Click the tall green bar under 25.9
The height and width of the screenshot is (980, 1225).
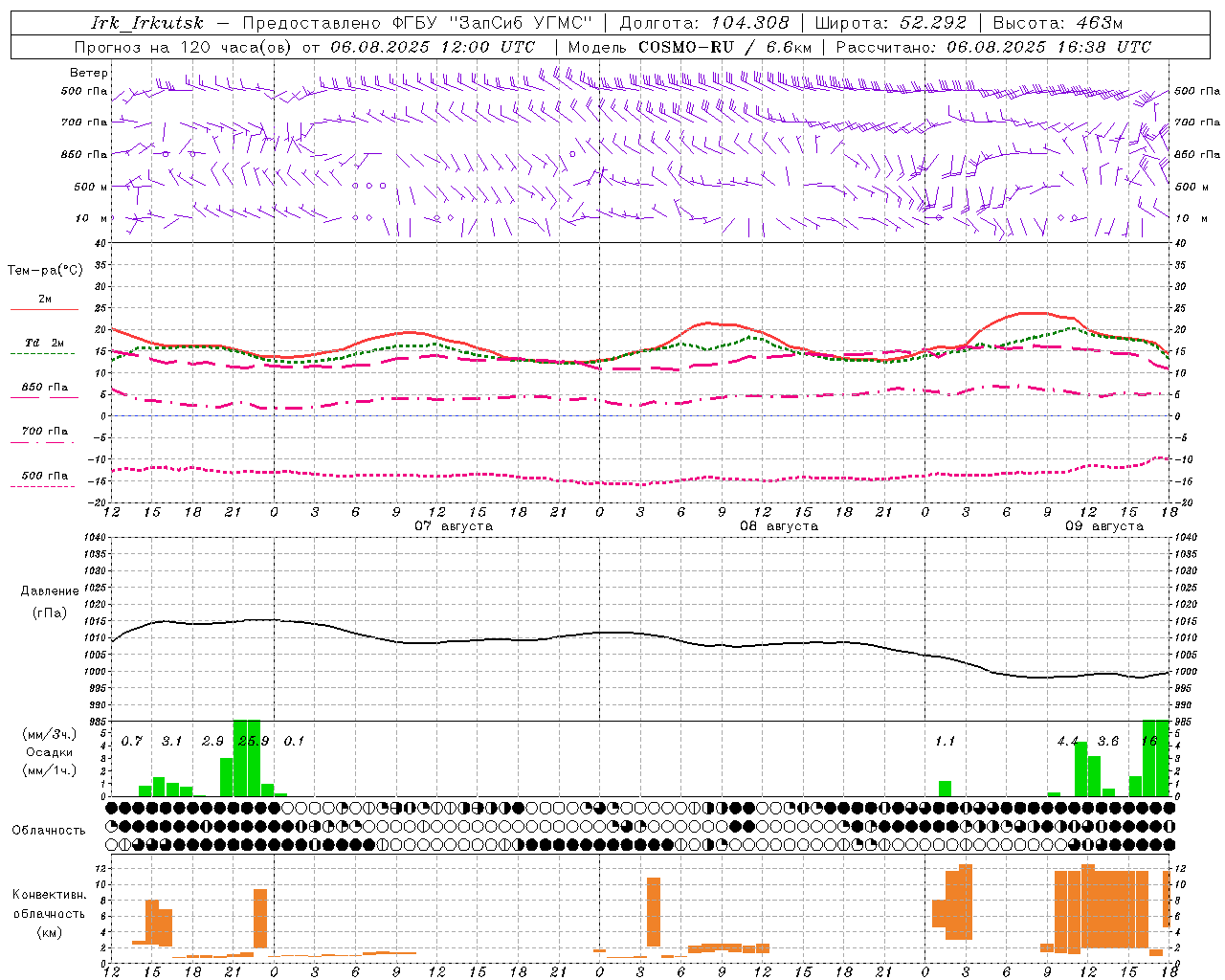pyautogui.click(x=247, y=758)
